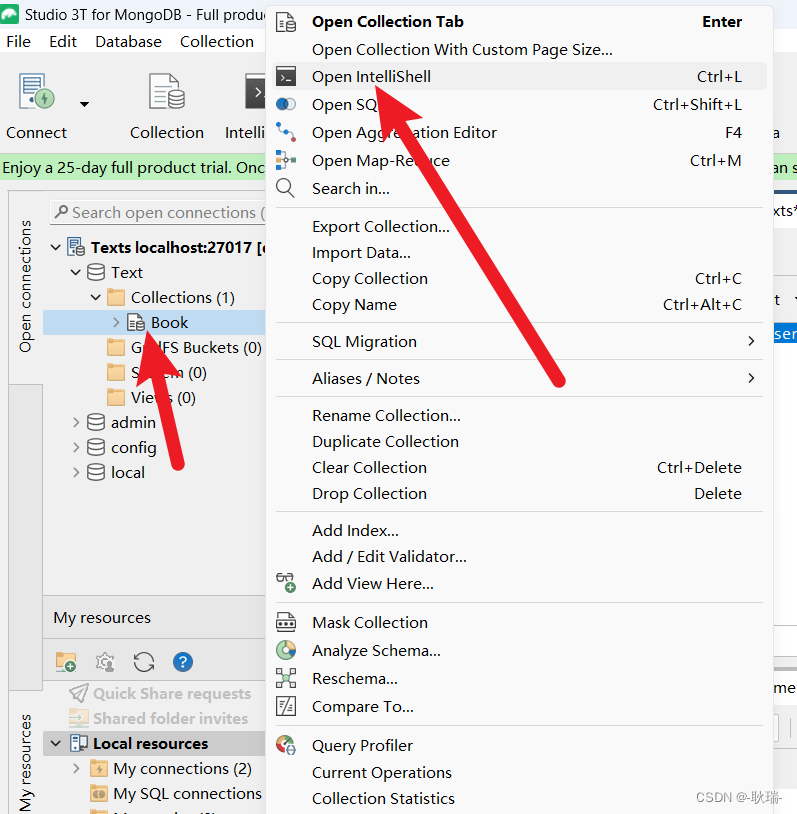Open the SQL Migration submenu
The width and height of the screenshot is (797, 814).
pyautogui.click(x=519, y=342)
